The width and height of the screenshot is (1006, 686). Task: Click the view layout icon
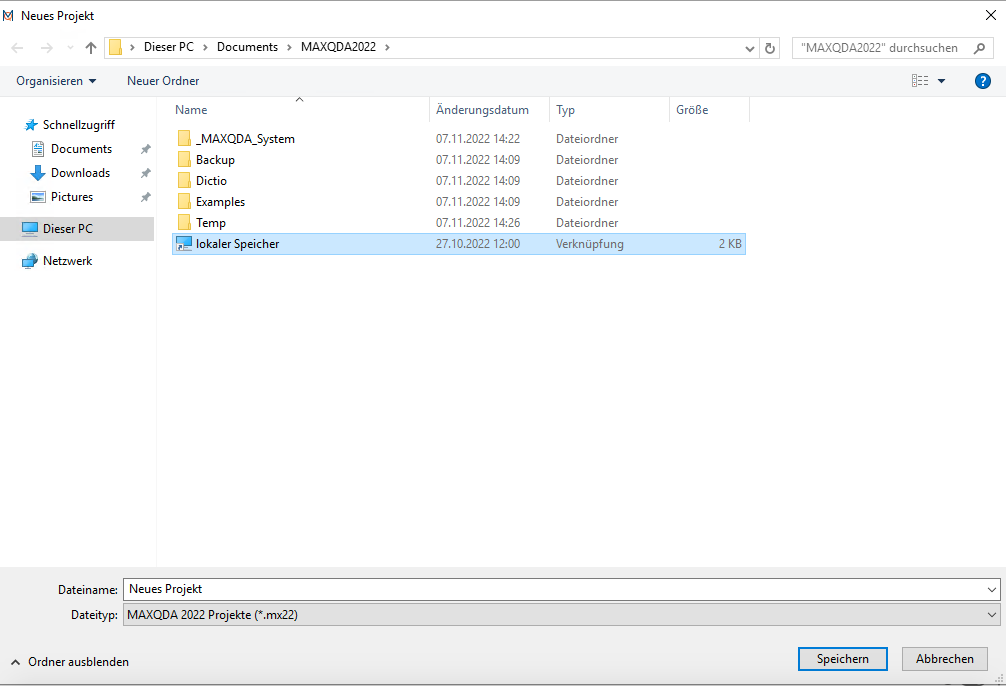coord(920,81)
